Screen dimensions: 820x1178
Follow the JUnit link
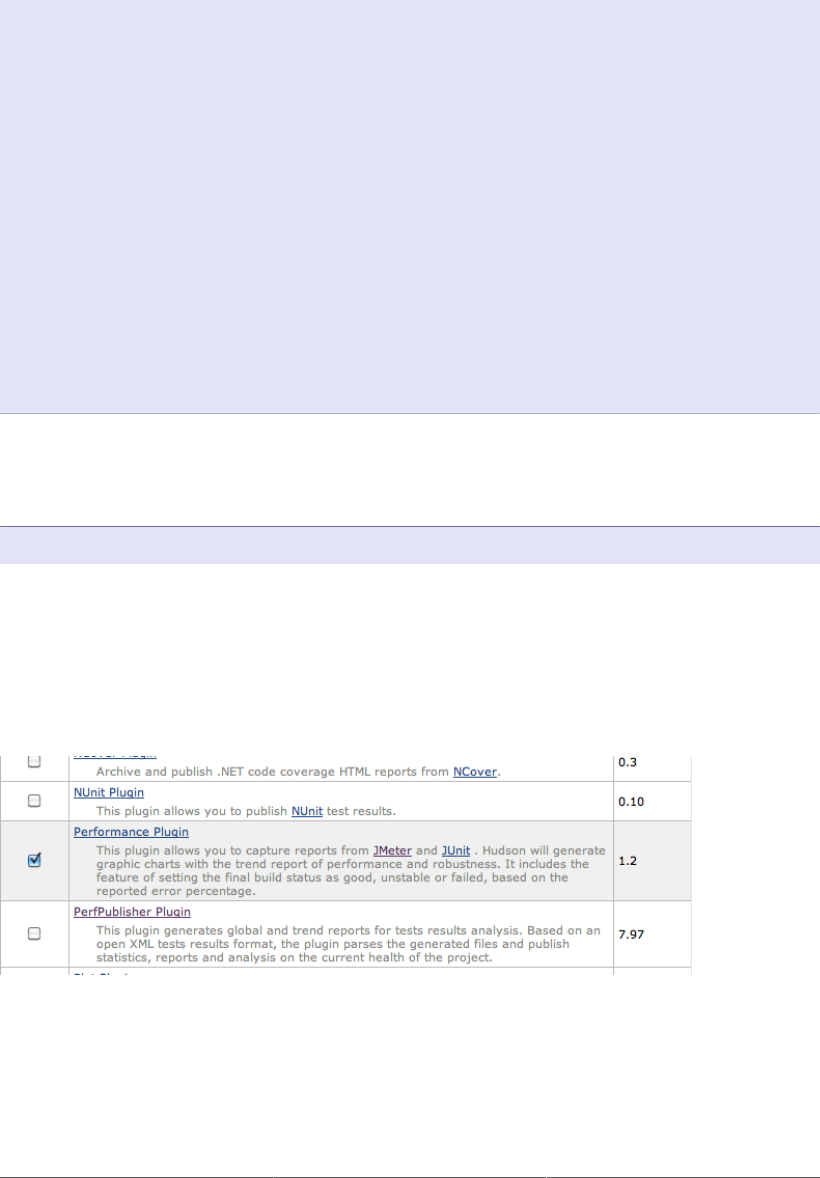(x=455, y=850)
